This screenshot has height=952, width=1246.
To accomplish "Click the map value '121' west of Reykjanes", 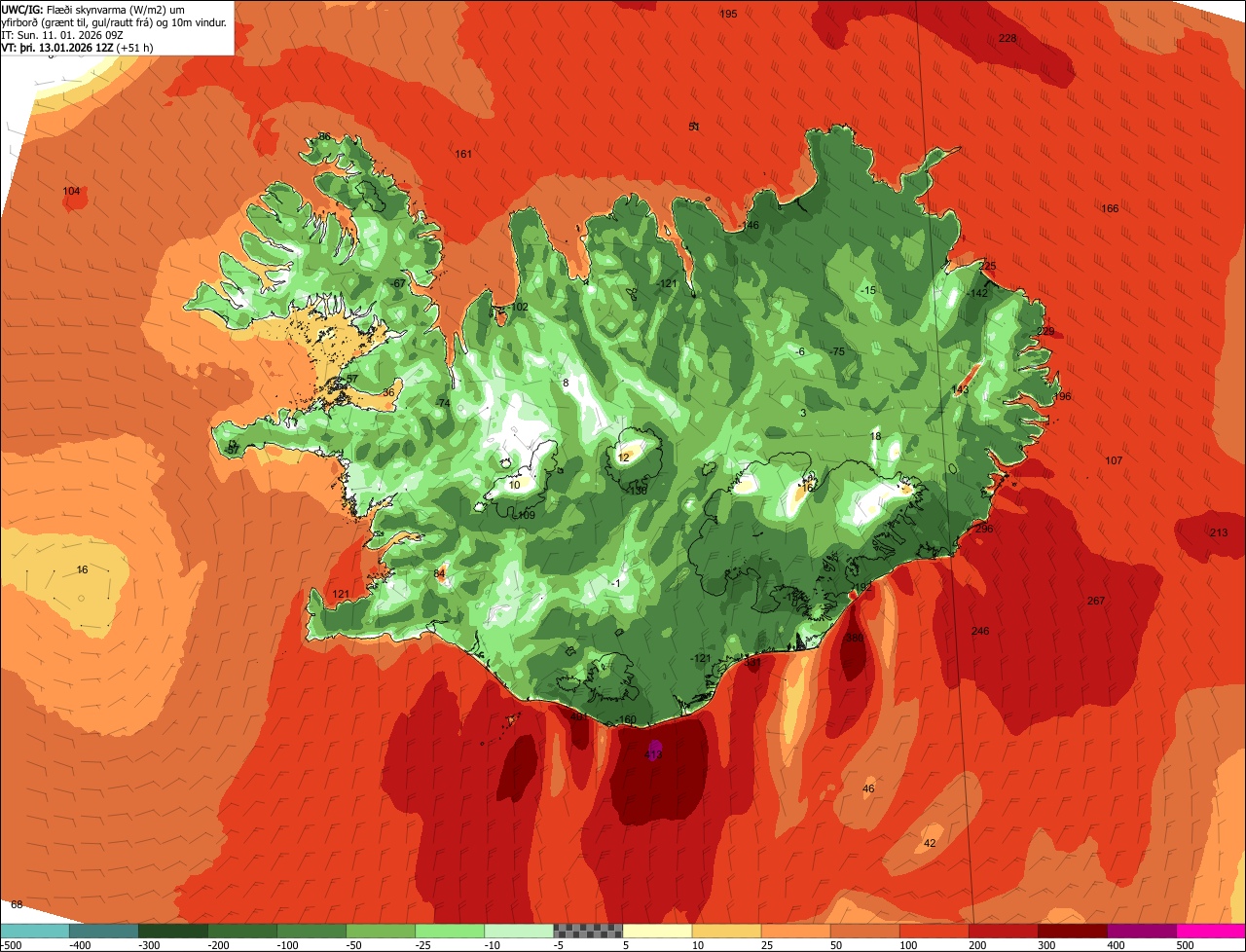I will (x=341, y=594).
